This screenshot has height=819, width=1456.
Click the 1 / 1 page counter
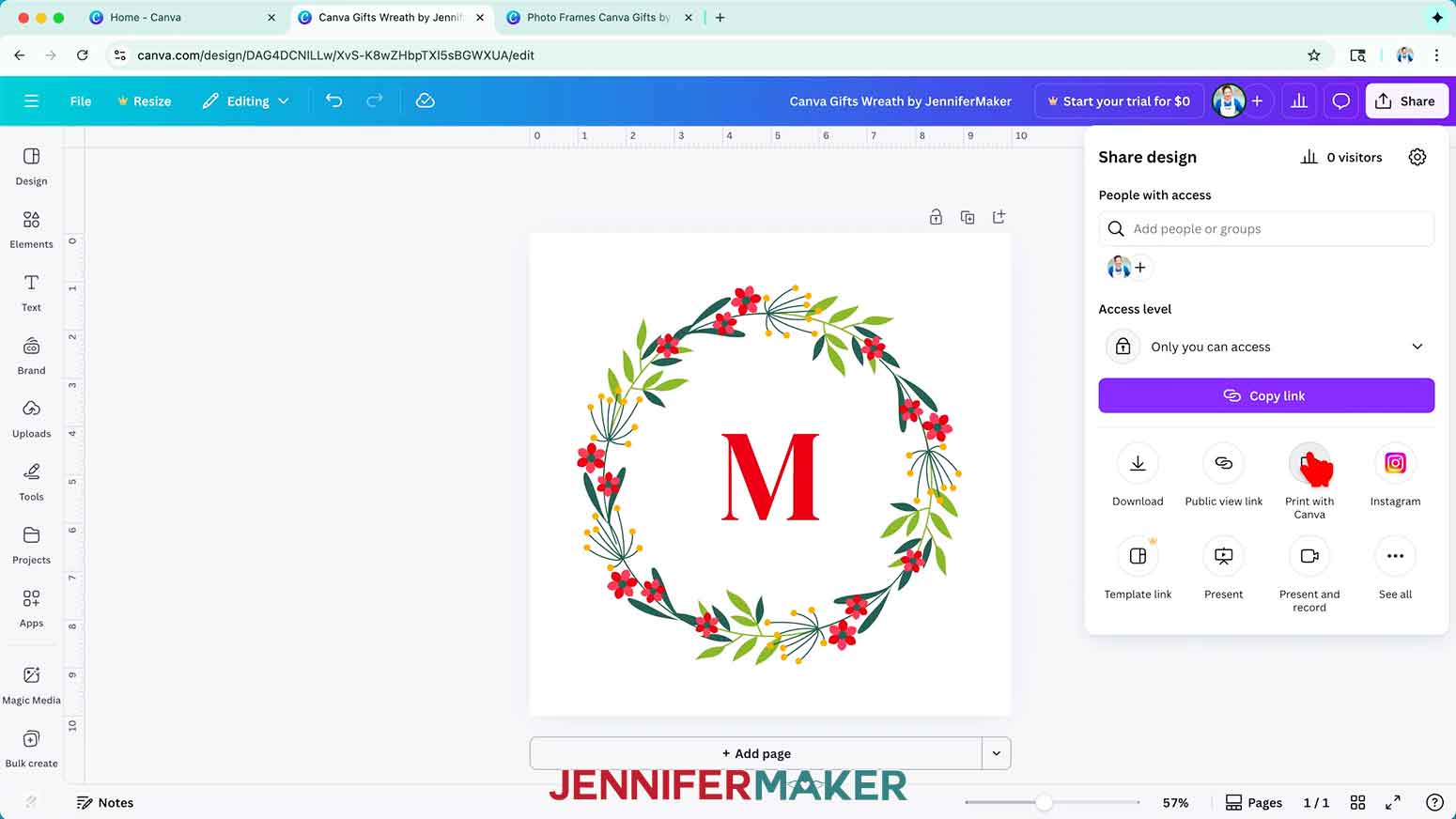click(x=1316, y=802)
